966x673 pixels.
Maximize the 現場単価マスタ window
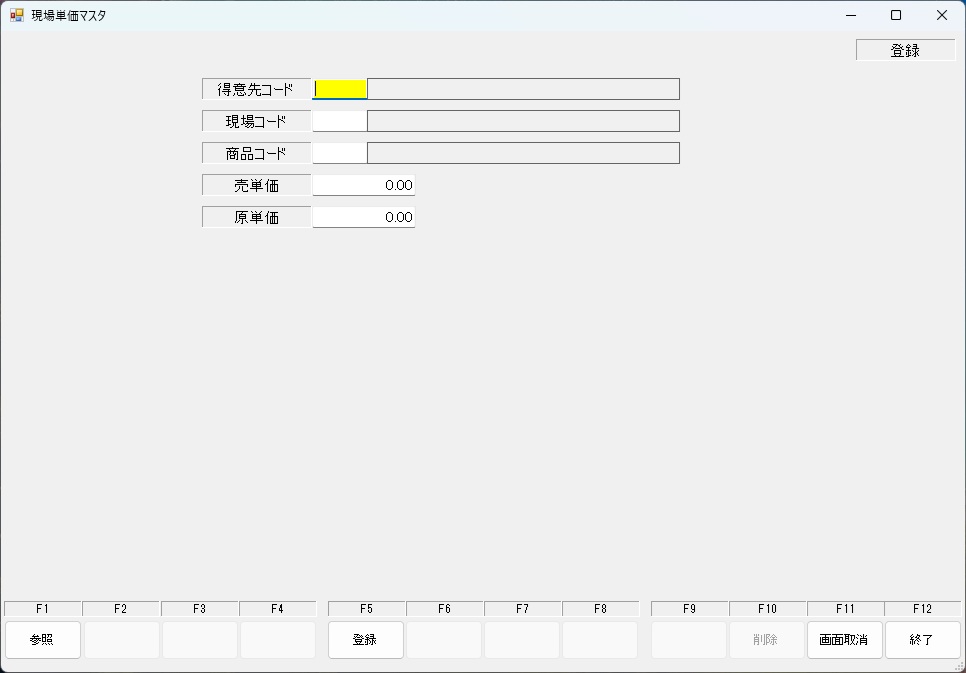[896, 15]
